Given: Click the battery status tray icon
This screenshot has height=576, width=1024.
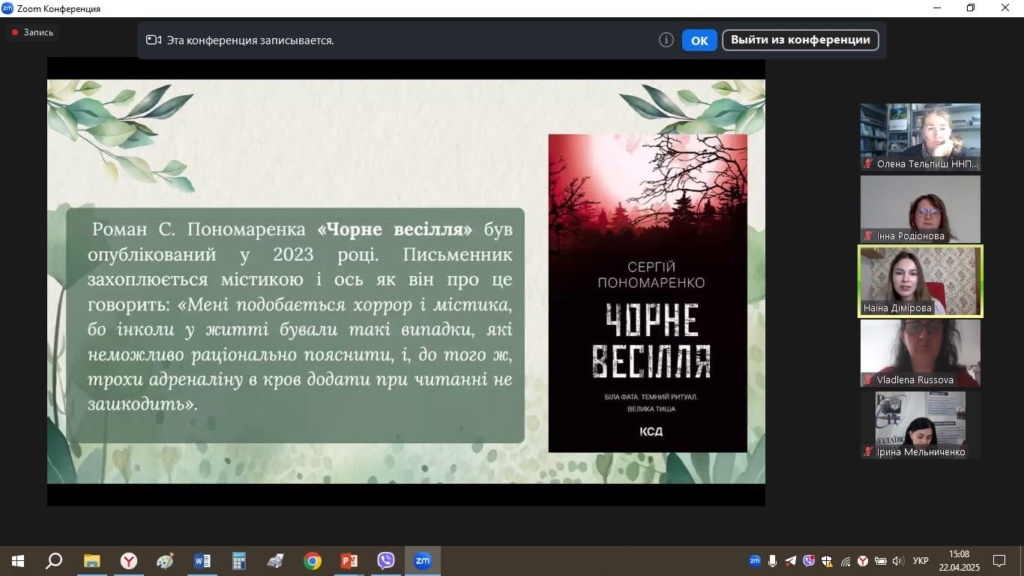Looking at the screenshot, I should click(880, 561).
